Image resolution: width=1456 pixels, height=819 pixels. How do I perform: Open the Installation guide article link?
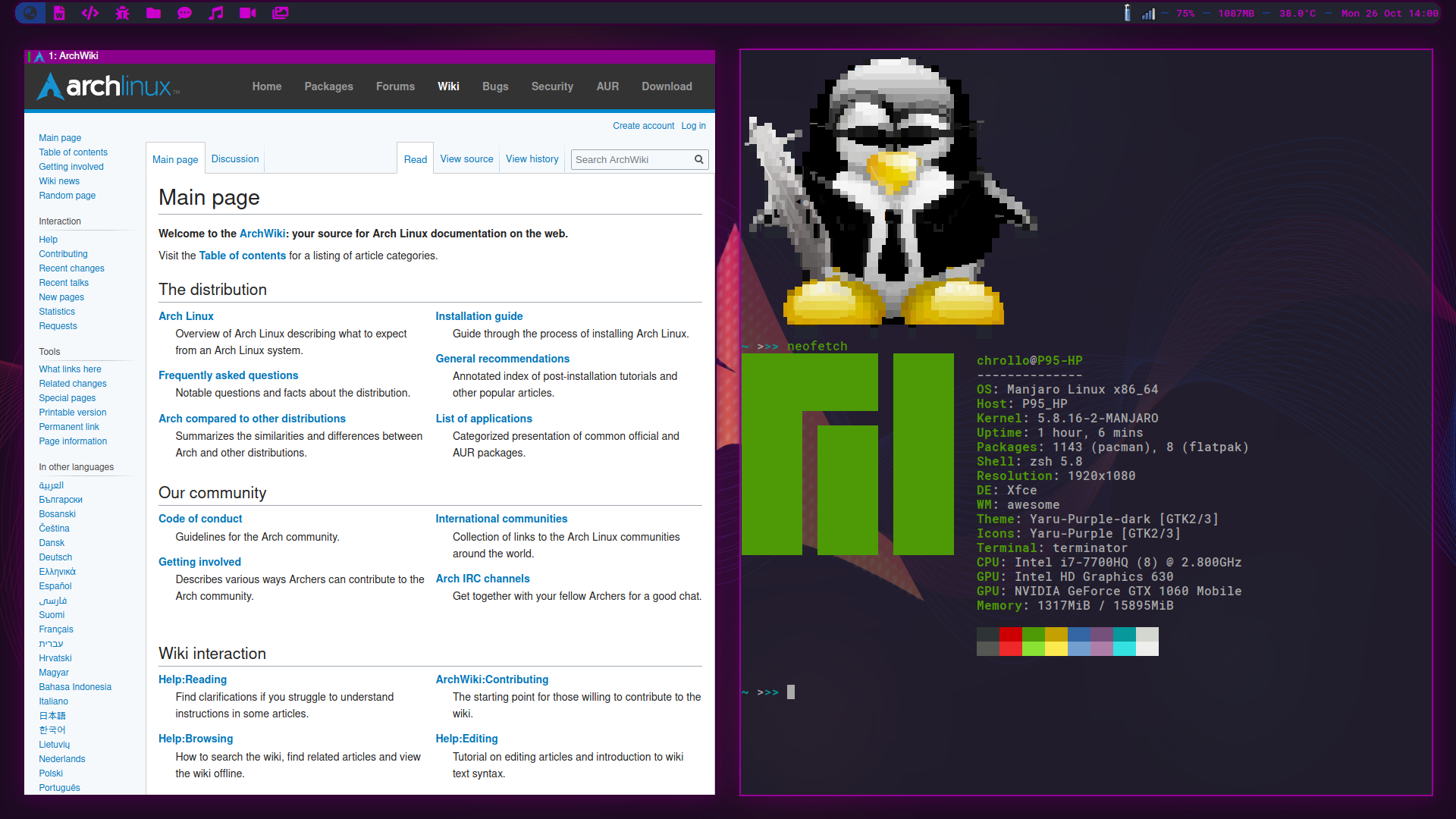click(x=479, y=316)
